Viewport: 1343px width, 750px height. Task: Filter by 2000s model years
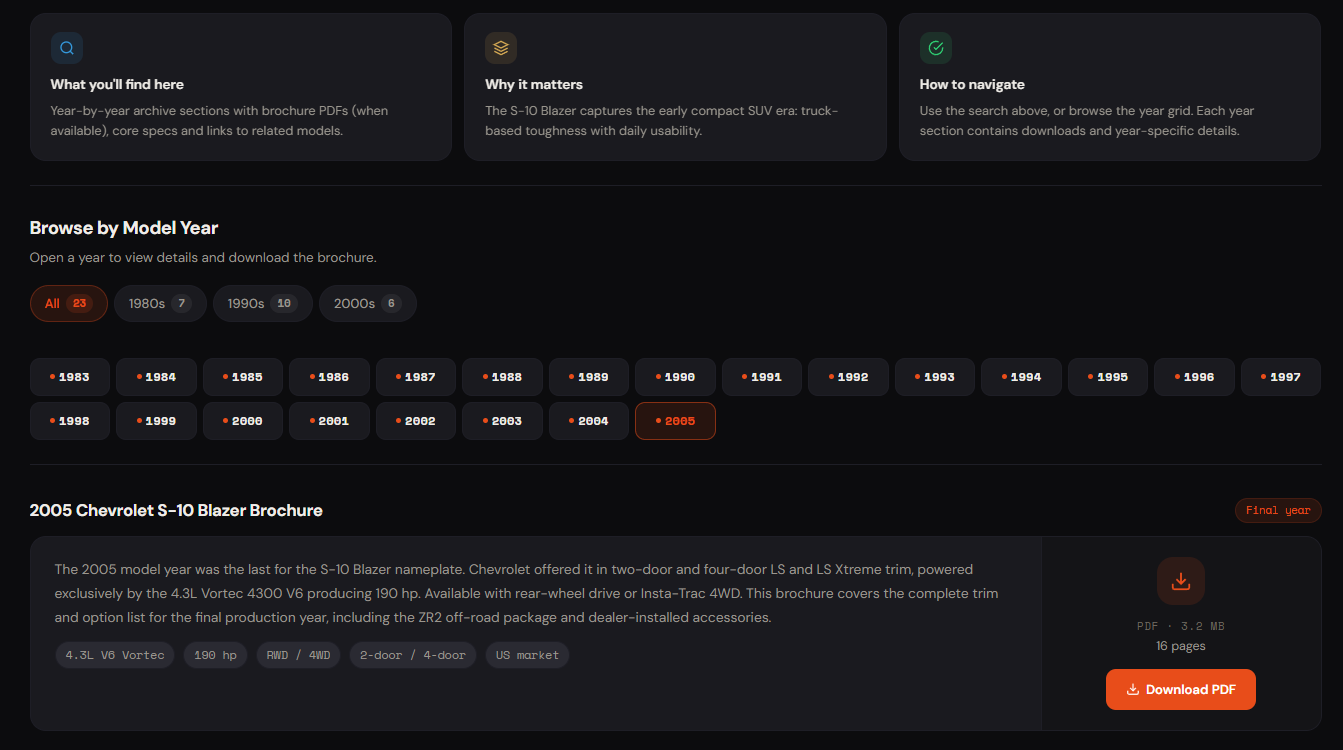pos(368,303)
